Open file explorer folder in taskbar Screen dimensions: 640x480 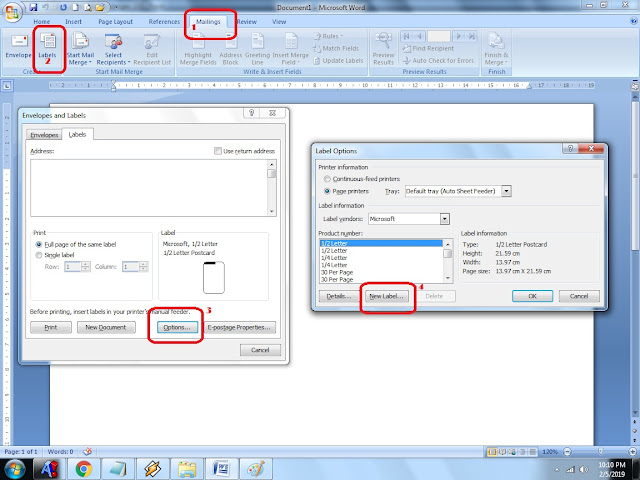click(x=187, y=469)
